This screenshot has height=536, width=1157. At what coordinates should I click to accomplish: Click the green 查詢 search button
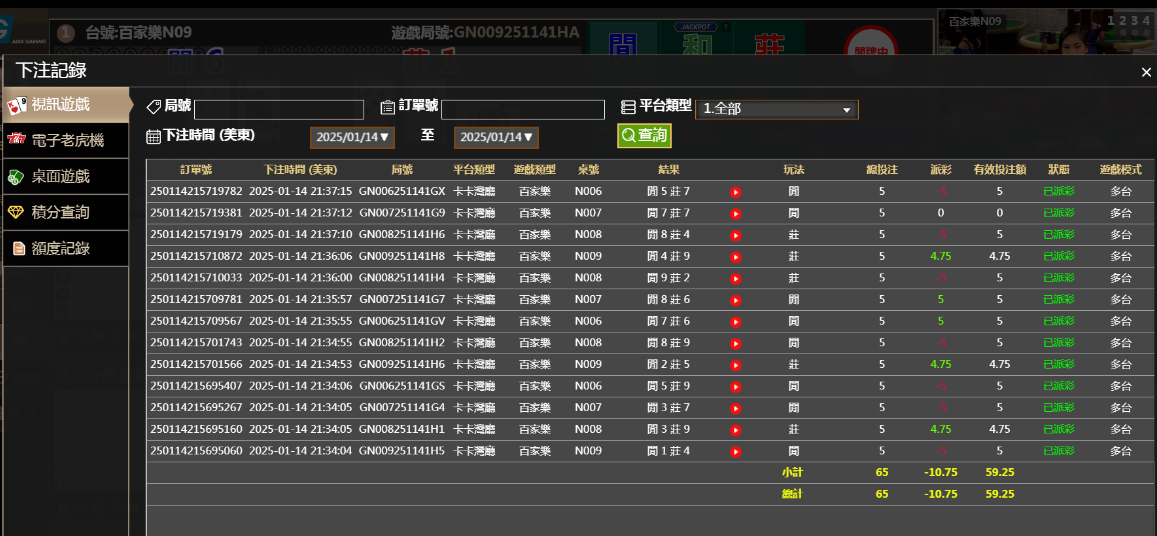point(643,136)
